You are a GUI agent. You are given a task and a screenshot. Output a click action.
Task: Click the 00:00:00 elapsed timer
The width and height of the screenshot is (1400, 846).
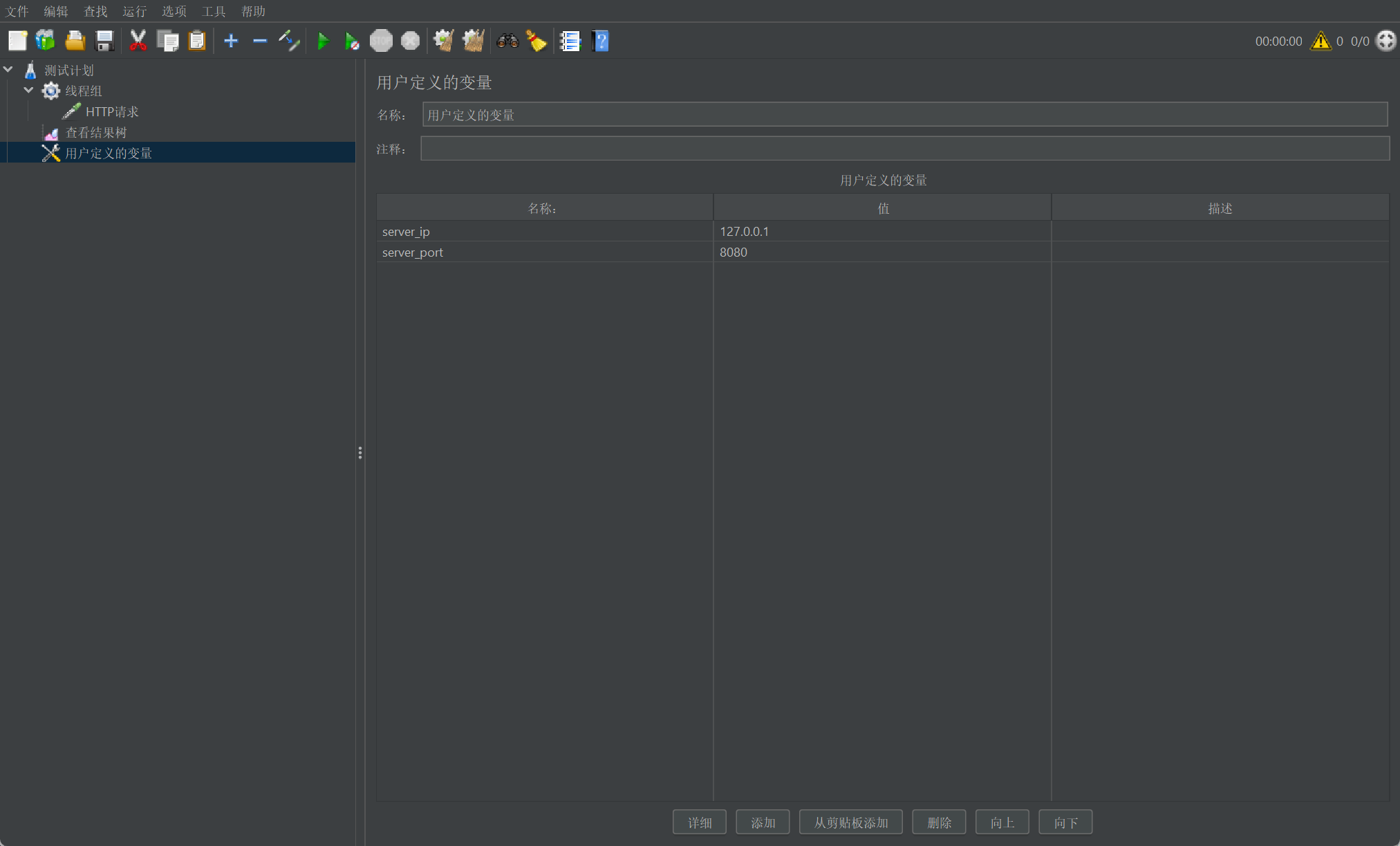[x=1278, y=42]
